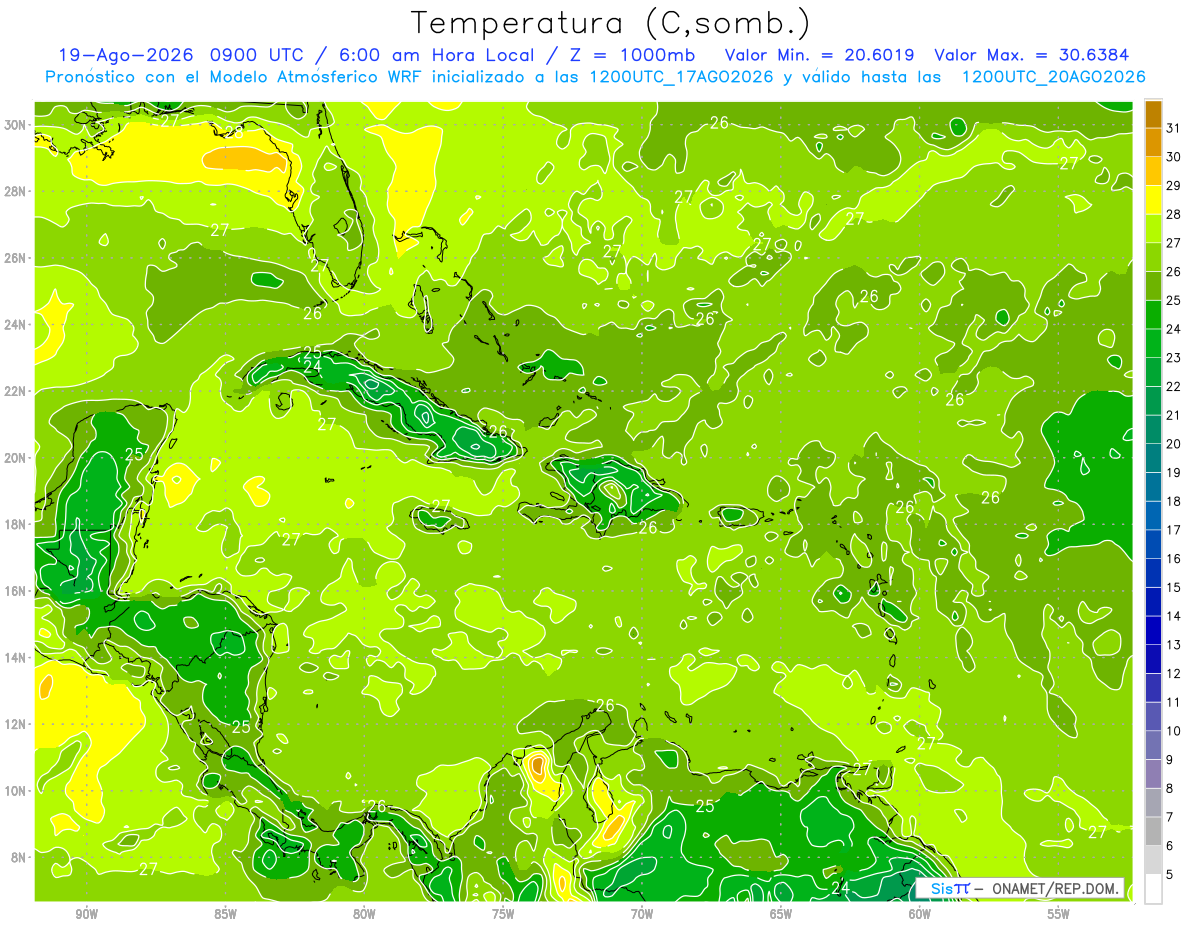The image size is (1200, 927).
Task: Pick the yellow legend swatch between 28 and 29
Action: [1153, 199]
